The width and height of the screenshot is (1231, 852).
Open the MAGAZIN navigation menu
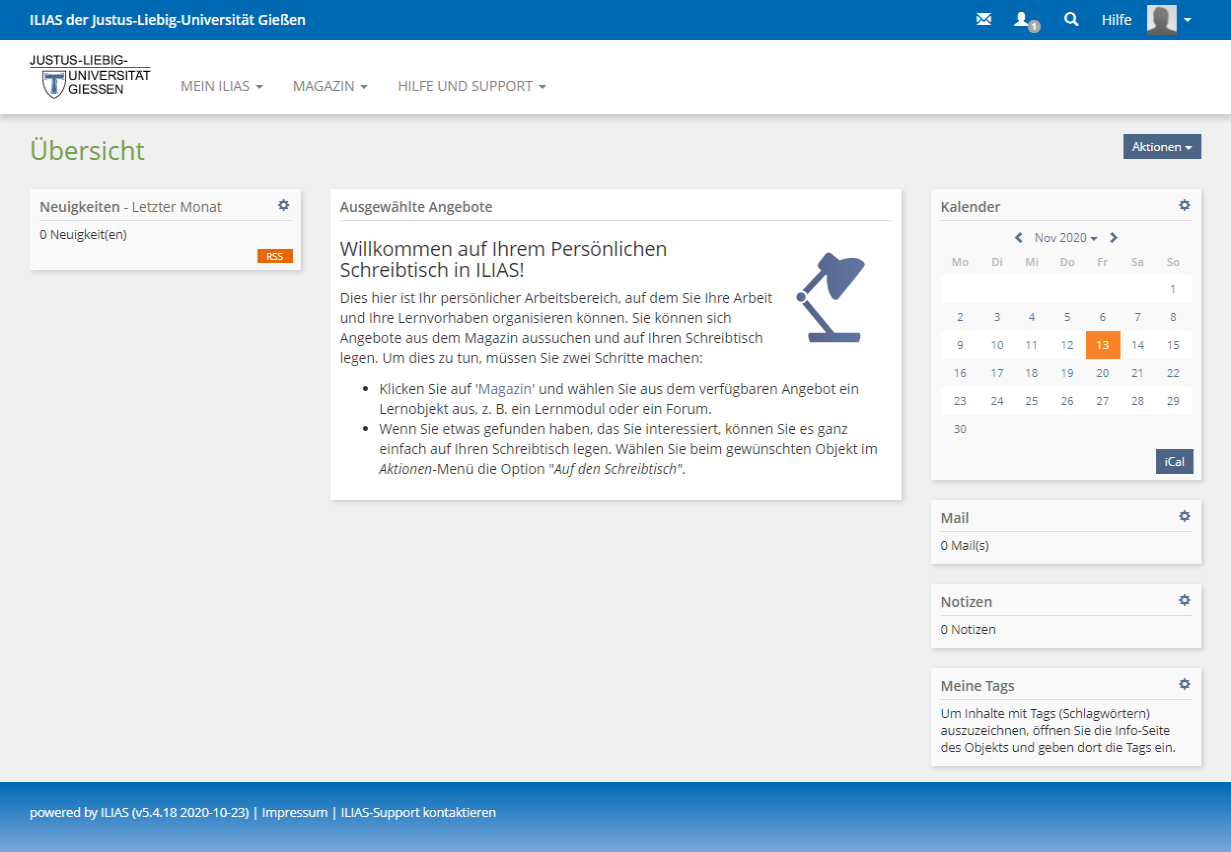(x=330, y=87)
